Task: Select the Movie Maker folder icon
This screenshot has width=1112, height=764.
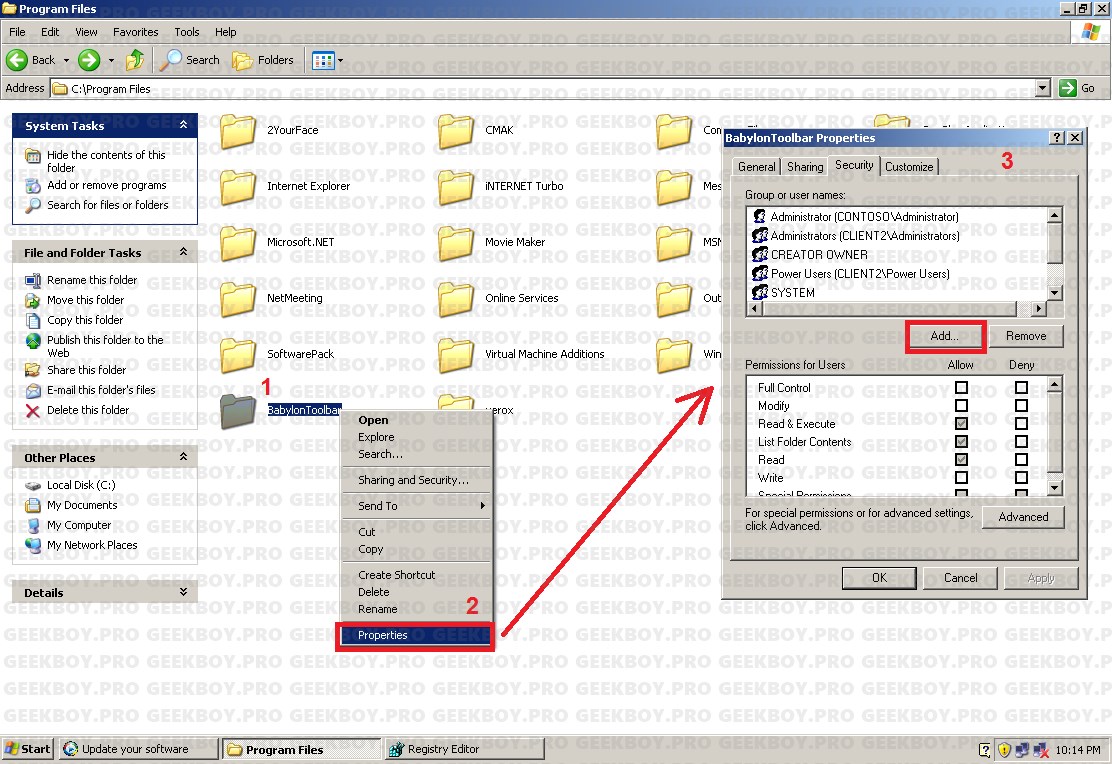Action: [456, 243]
